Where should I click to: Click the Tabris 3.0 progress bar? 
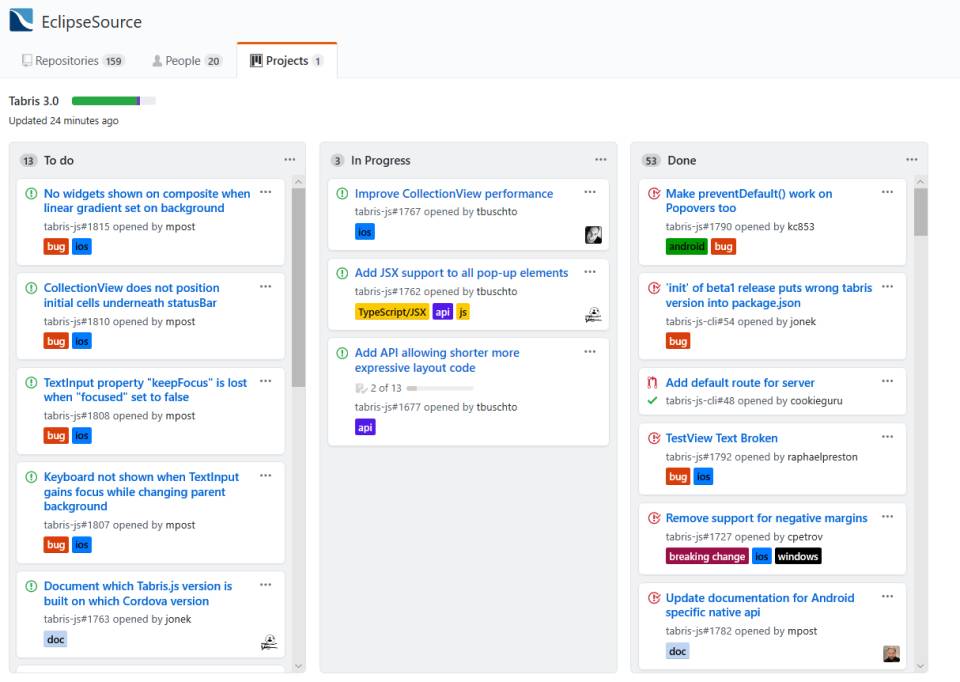point(113,101)
